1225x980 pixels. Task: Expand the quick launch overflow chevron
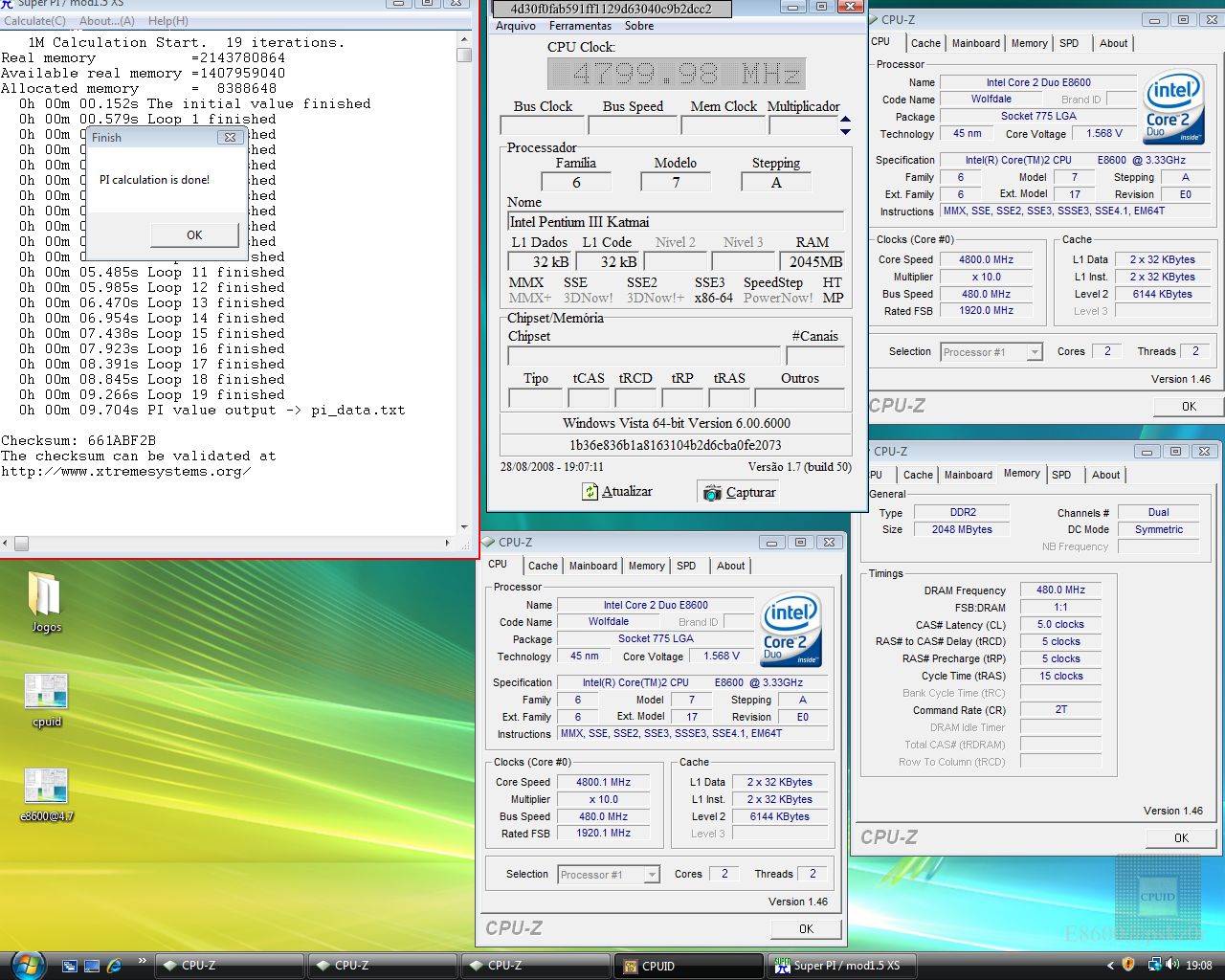pyautogui.click(x=142, y=961)
